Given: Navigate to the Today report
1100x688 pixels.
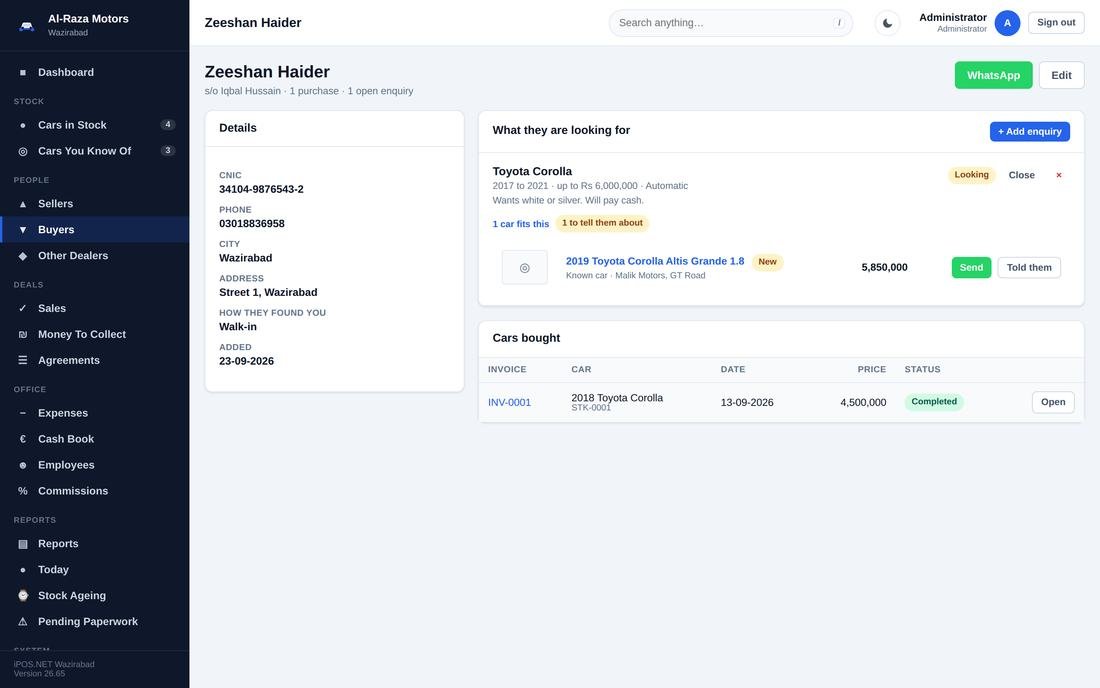Looking at the screenshot, I should (95, 569).
